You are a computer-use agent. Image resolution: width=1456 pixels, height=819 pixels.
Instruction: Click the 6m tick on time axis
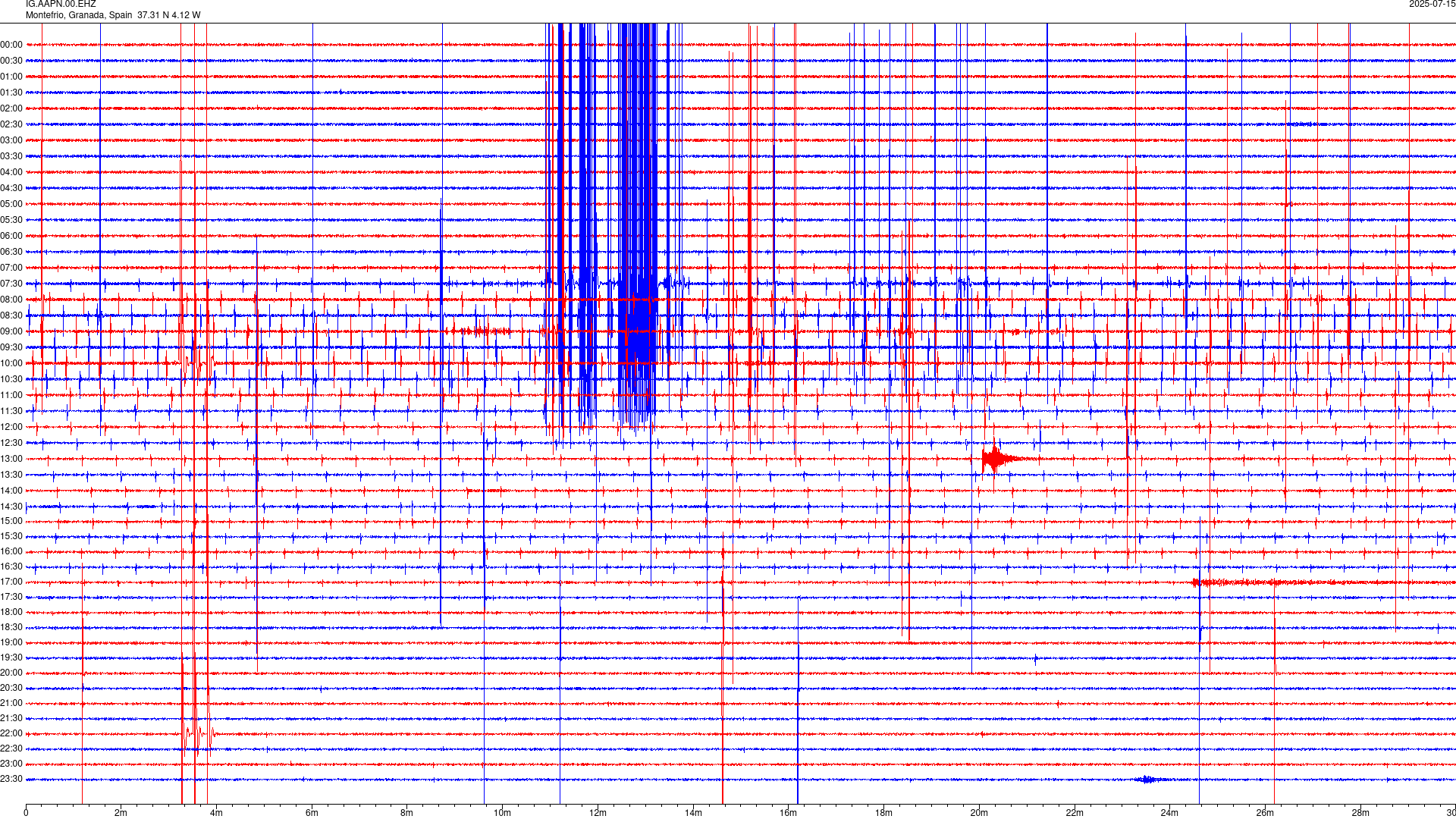(x=312, y=813)
